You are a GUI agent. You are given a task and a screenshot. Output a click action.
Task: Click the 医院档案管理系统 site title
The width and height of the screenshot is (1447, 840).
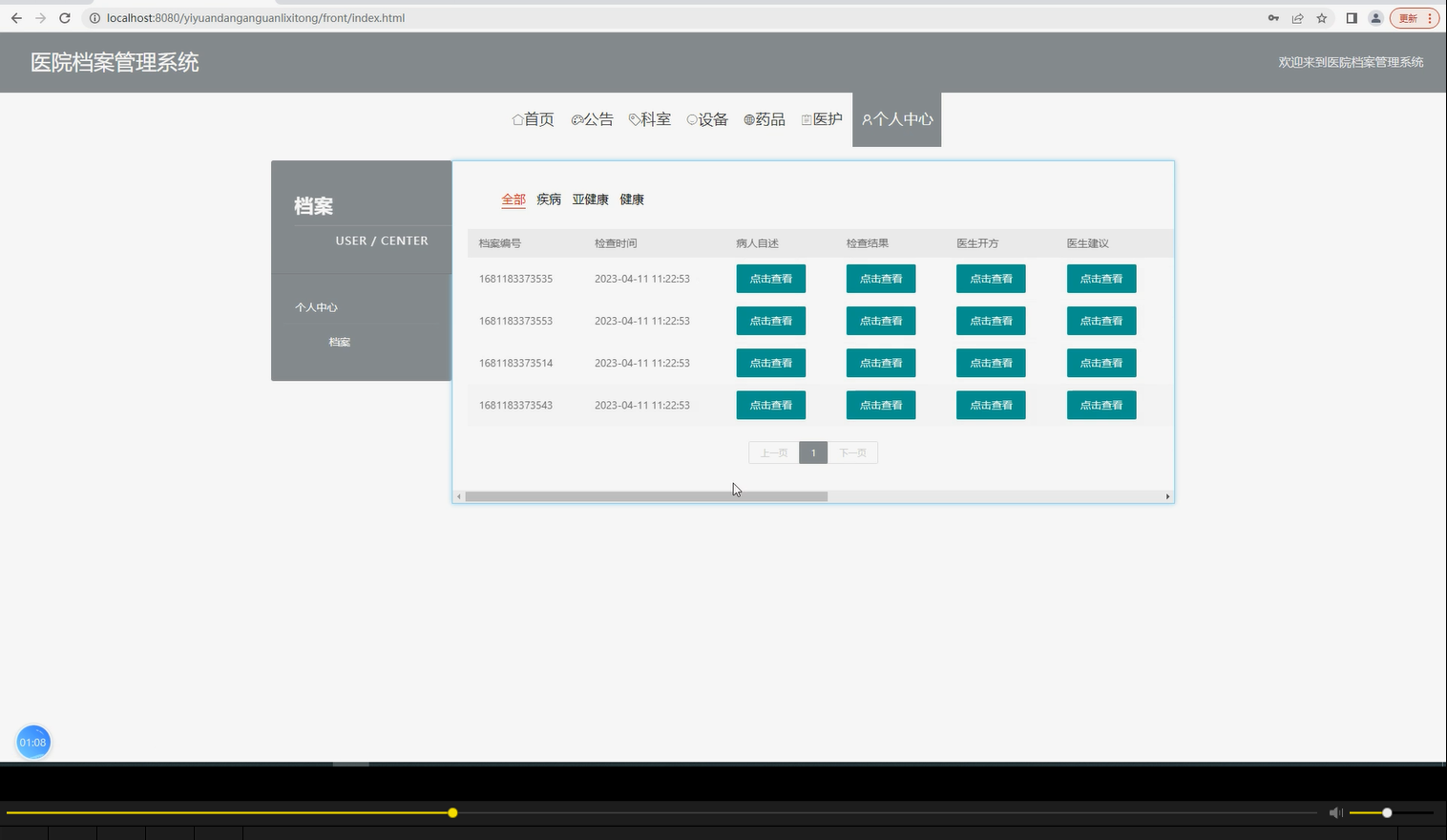pyautogui.click(x=115, y=62)
